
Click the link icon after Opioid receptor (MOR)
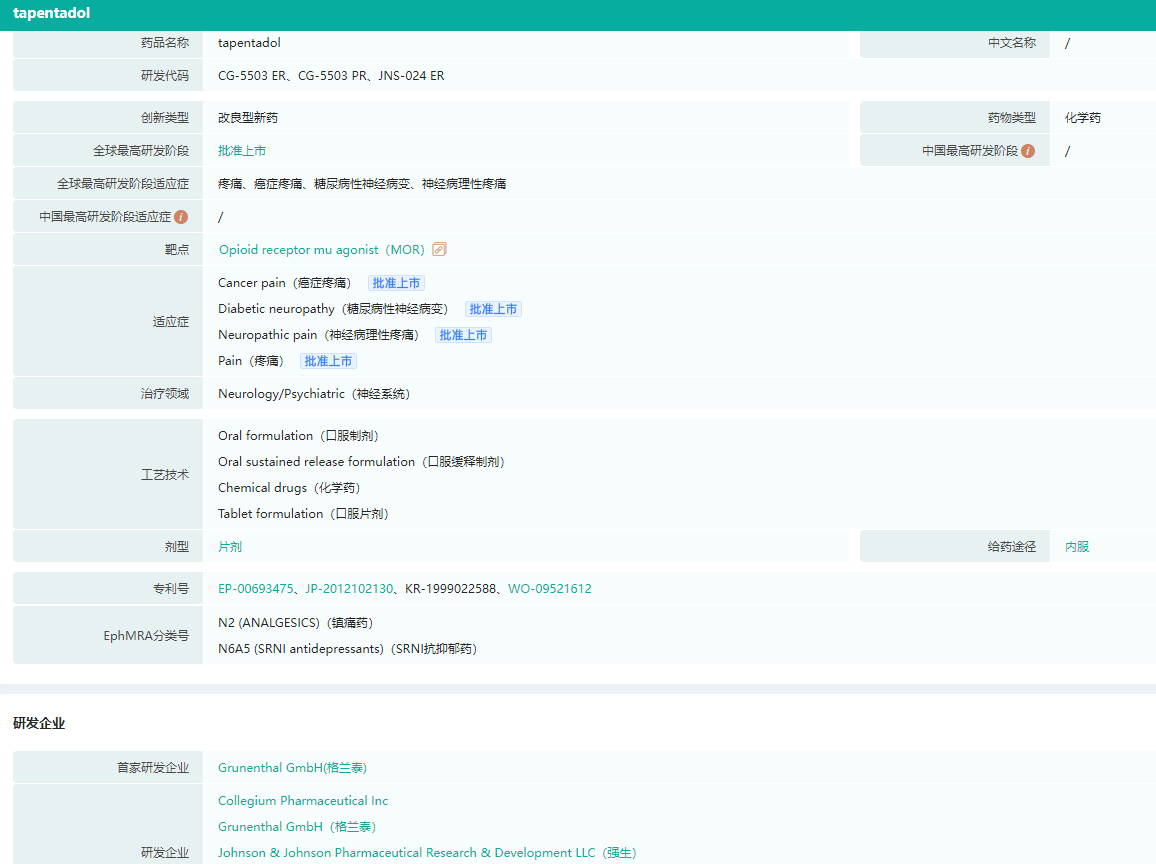(x=439, y=250)
